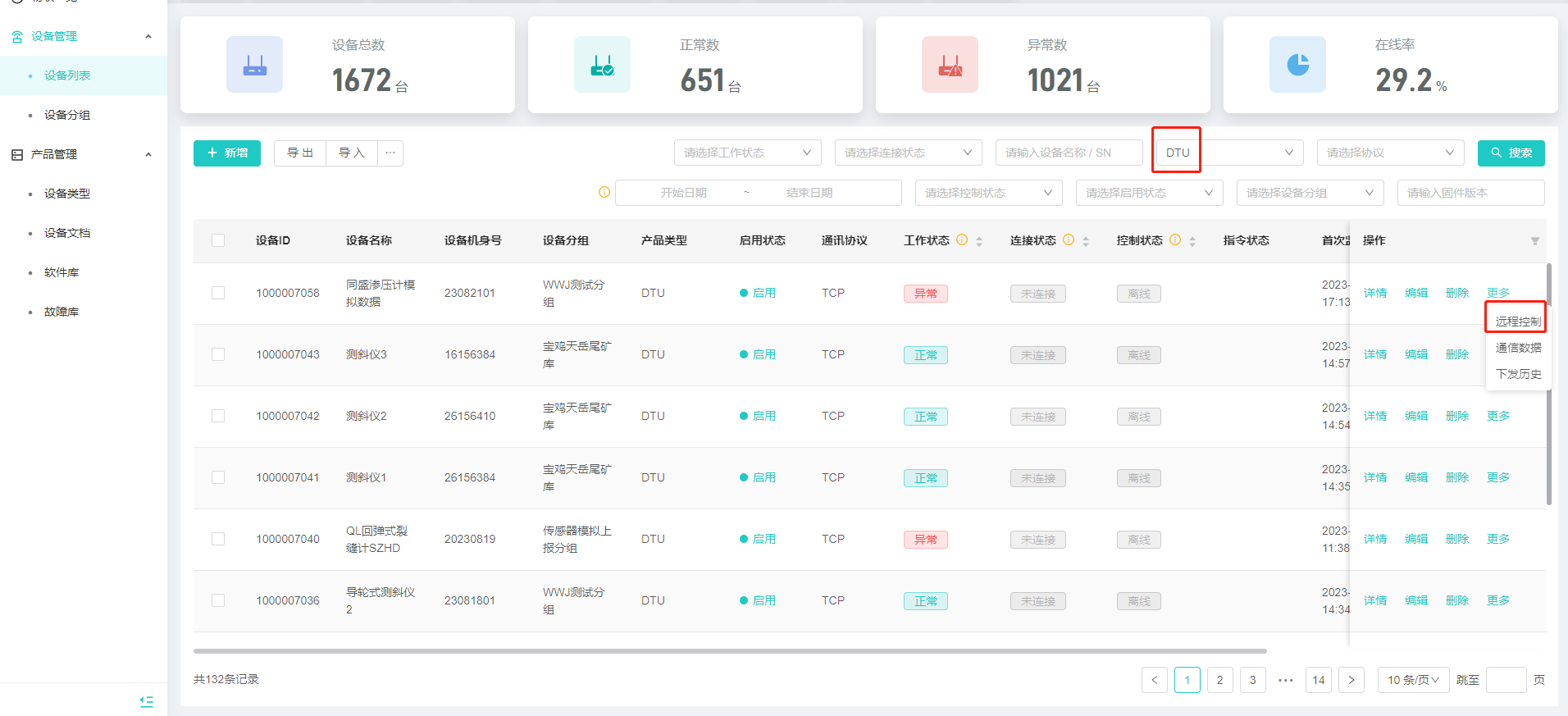Viewport: 1568px width, 716px height.
Task: Collapse sidebar using bottom fold icon
Action: click(147, 701)
